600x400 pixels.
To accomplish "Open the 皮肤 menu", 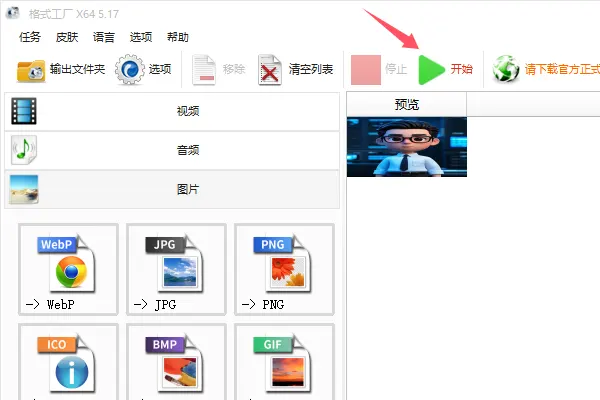I will coord(67,37).
